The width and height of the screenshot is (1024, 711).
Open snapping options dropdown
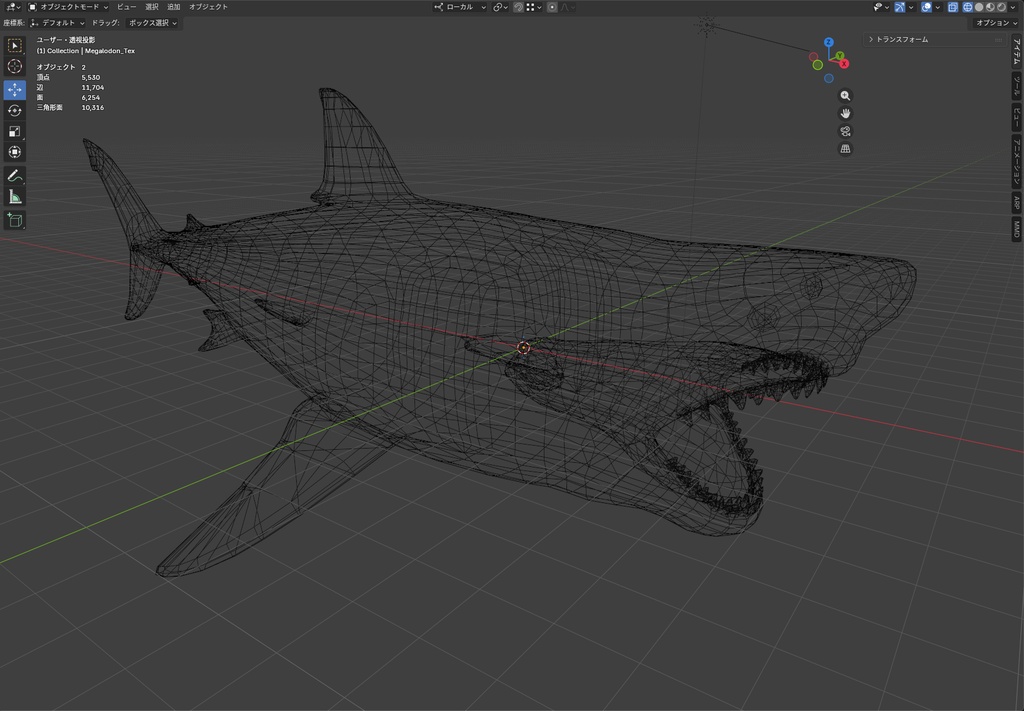coord(534,7)
